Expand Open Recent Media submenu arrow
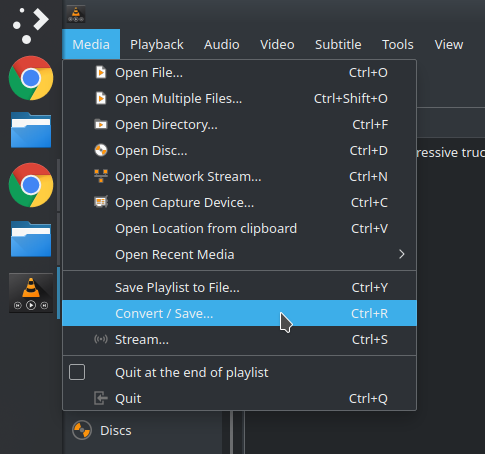485x454 pixels. 402,254
